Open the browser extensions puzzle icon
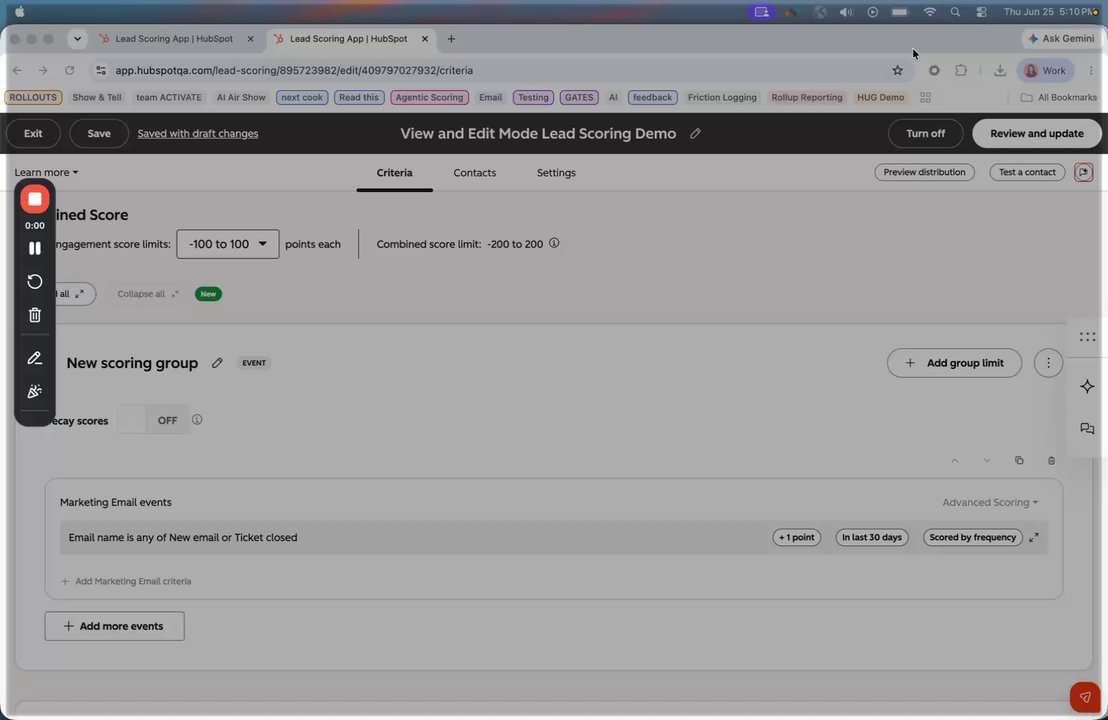The height and width of the screenshot is (720, 1108). pyautogui.click(x=961, y=71)
